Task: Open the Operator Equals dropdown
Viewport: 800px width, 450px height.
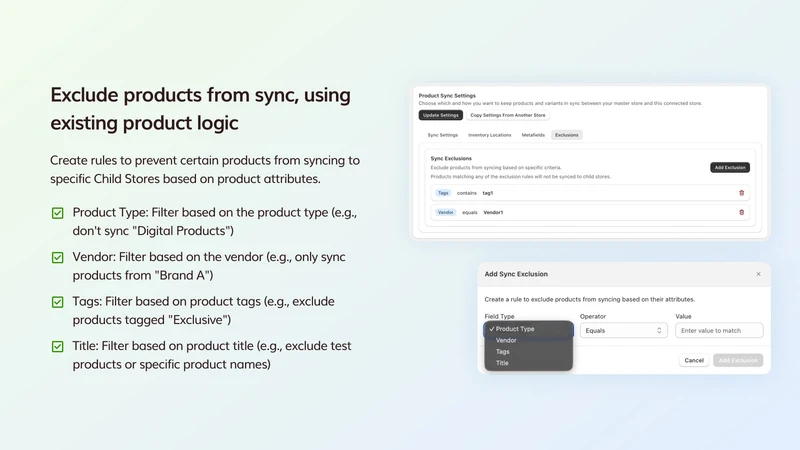Action: point(623,331)
